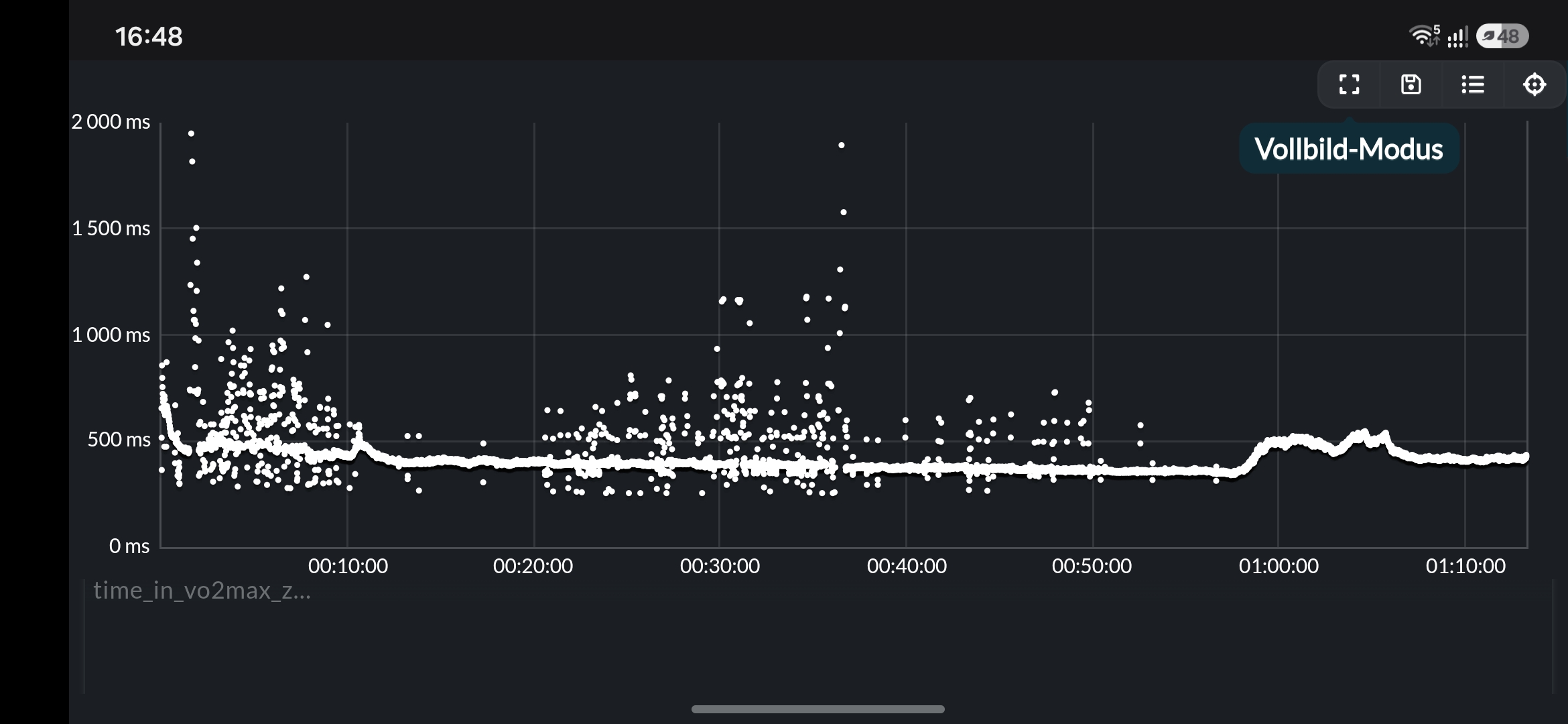Tap the battery indicator showing 48
Image resolution: width=1568 pixels, height=724 pixels.
tap(1502, 36)
